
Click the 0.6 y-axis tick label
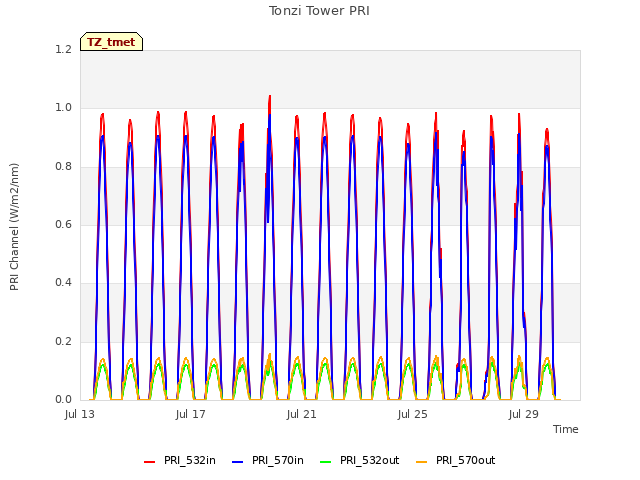(x=63, y=224)
